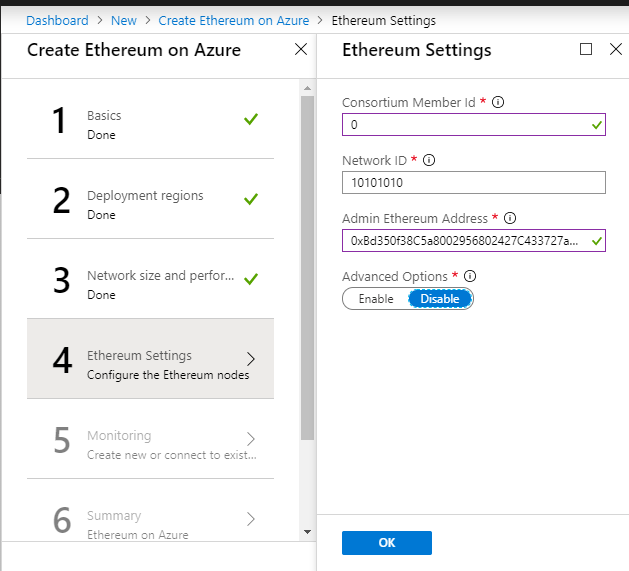The height and width of the screenshot is (571, 629).
Task: Click the steps list scrollbar thumb
Action: [307, 268]
